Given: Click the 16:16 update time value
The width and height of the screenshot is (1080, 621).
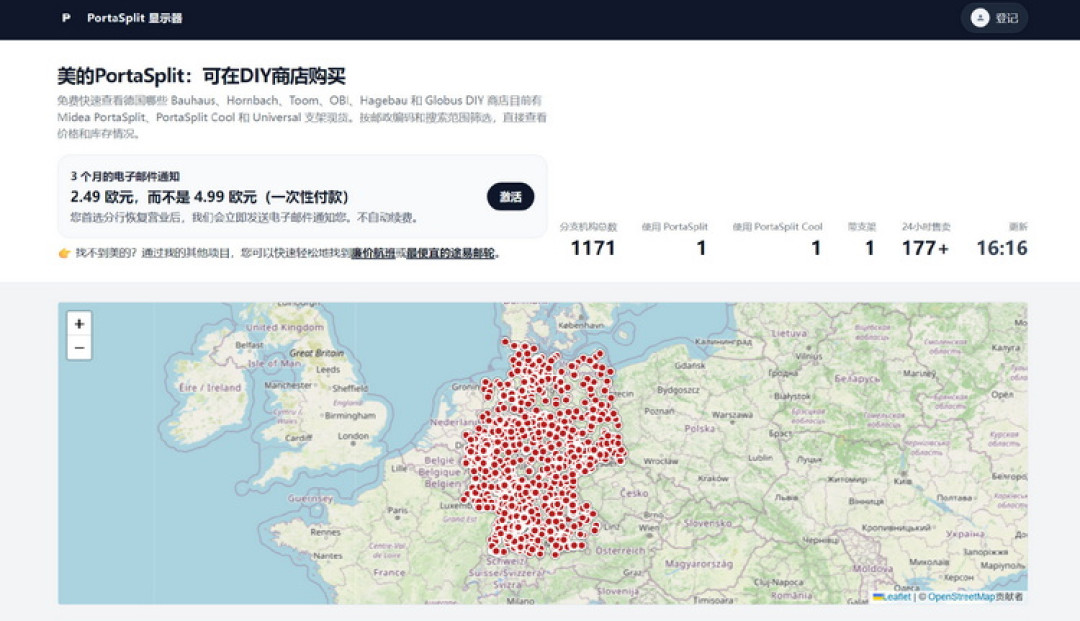Looking at the screenshot, I should point(1001,248).
